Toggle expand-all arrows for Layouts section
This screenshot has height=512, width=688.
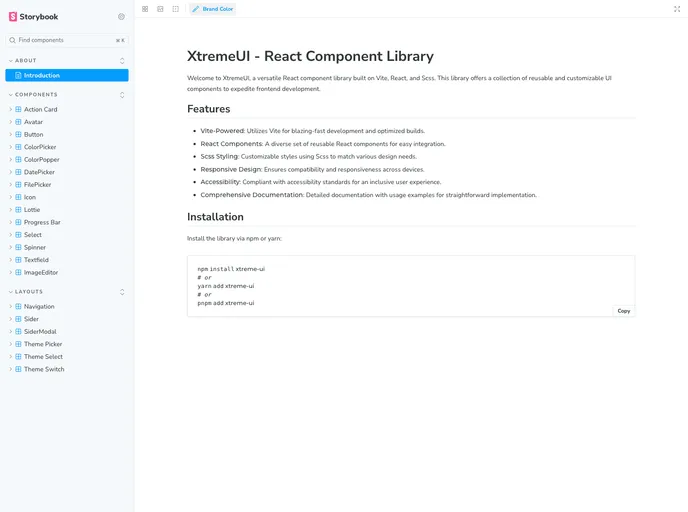click(122, 292)
